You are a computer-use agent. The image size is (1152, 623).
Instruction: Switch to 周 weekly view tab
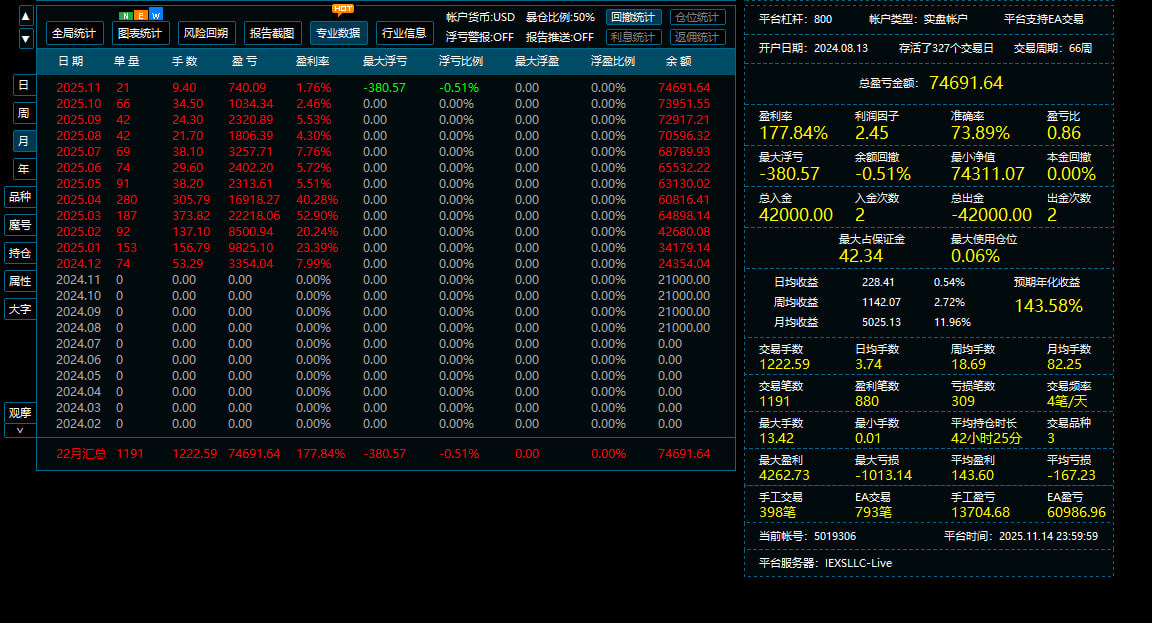pyautogui.click(x=24, y=113)
